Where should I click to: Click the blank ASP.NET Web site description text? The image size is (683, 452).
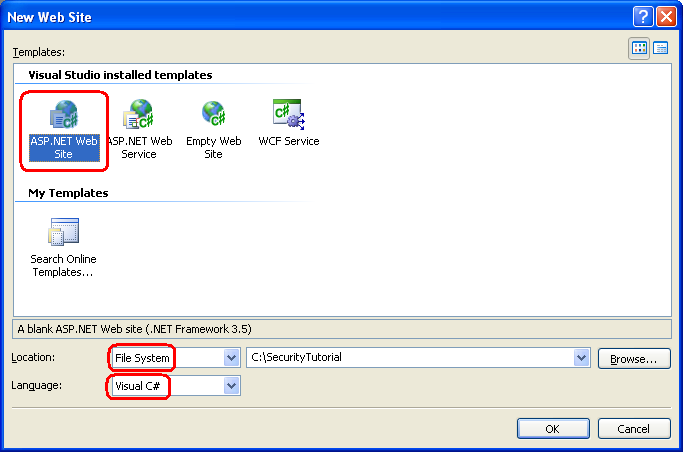point(135,329)
